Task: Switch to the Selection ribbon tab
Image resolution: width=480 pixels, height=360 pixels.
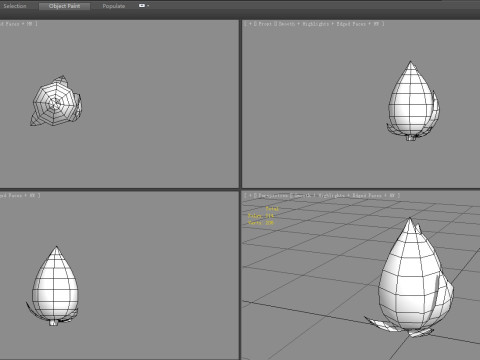Action: pyautogui.click(x=15, y=6)
